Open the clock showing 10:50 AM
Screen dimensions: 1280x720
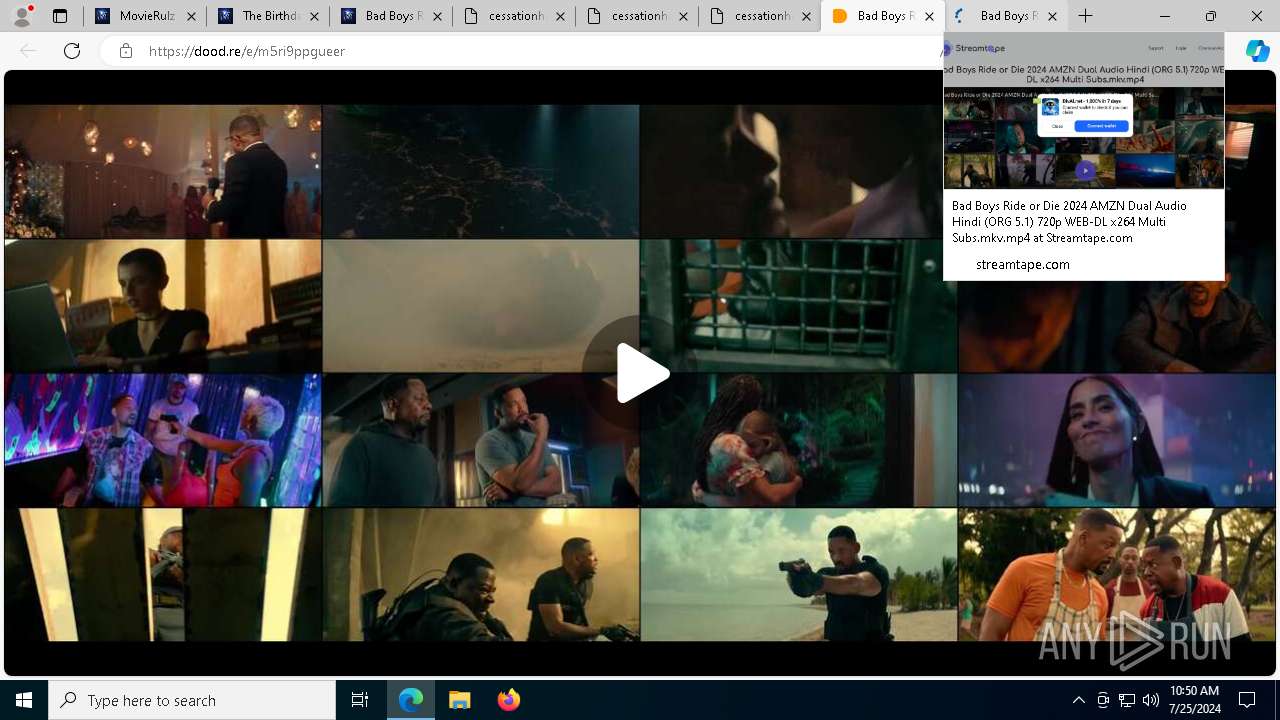pos(1195,700)
